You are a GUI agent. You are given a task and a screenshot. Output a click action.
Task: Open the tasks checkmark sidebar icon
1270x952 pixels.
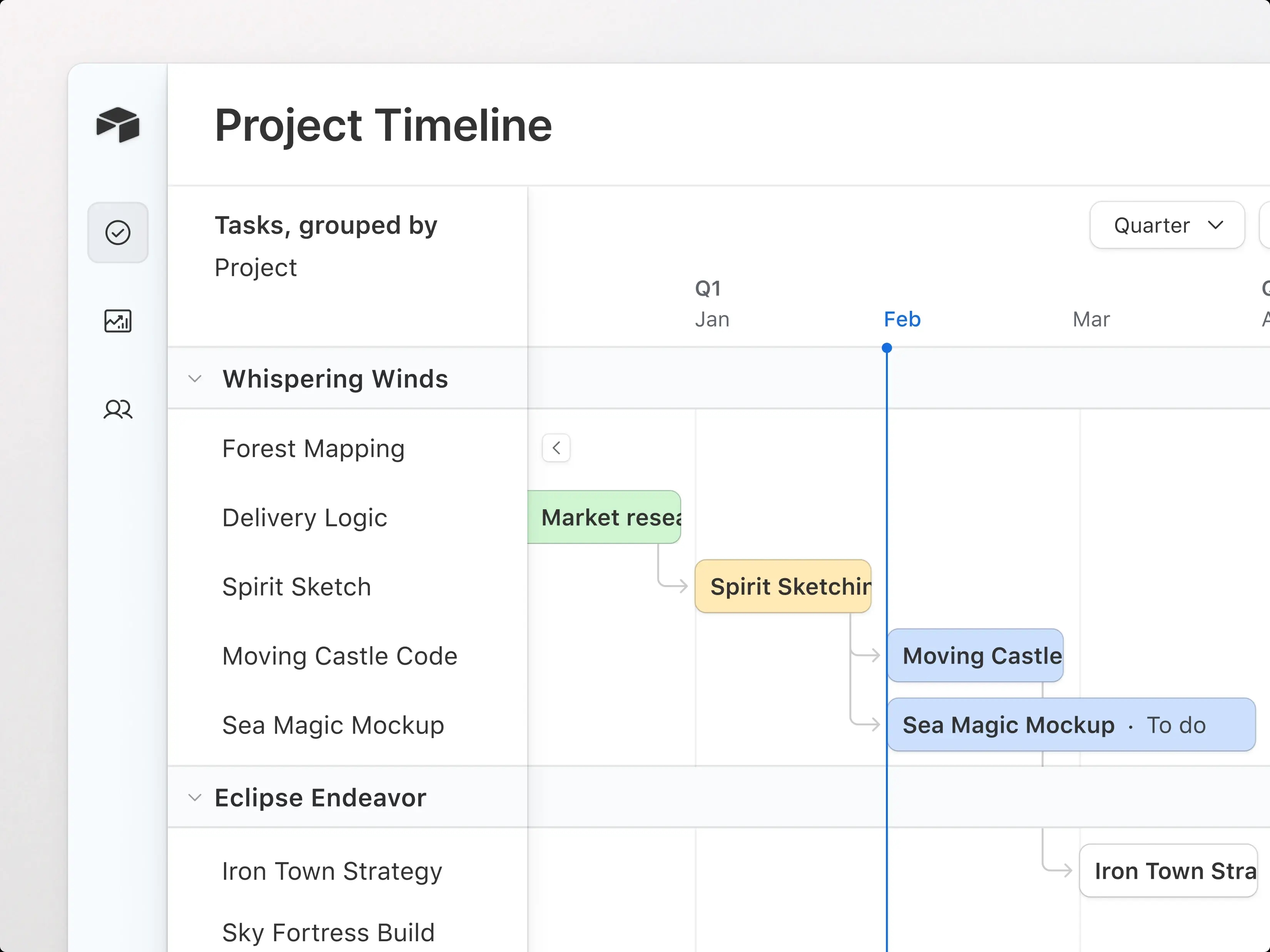(x=118, y=232)
